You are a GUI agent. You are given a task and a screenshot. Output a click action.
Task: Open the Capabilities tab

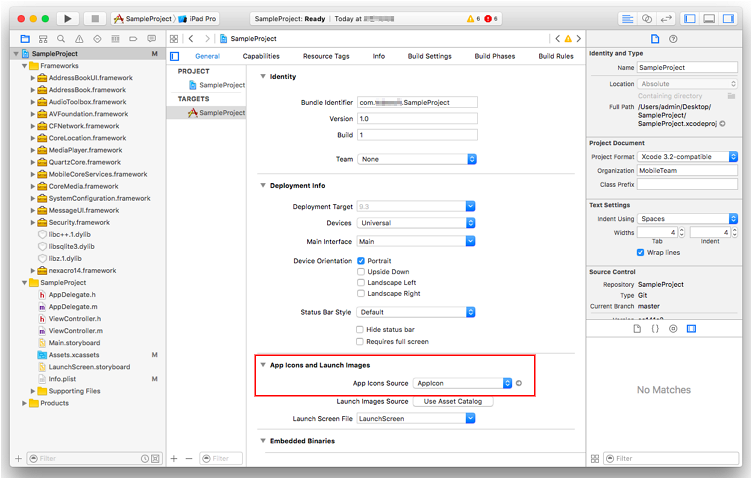point(260,56)
